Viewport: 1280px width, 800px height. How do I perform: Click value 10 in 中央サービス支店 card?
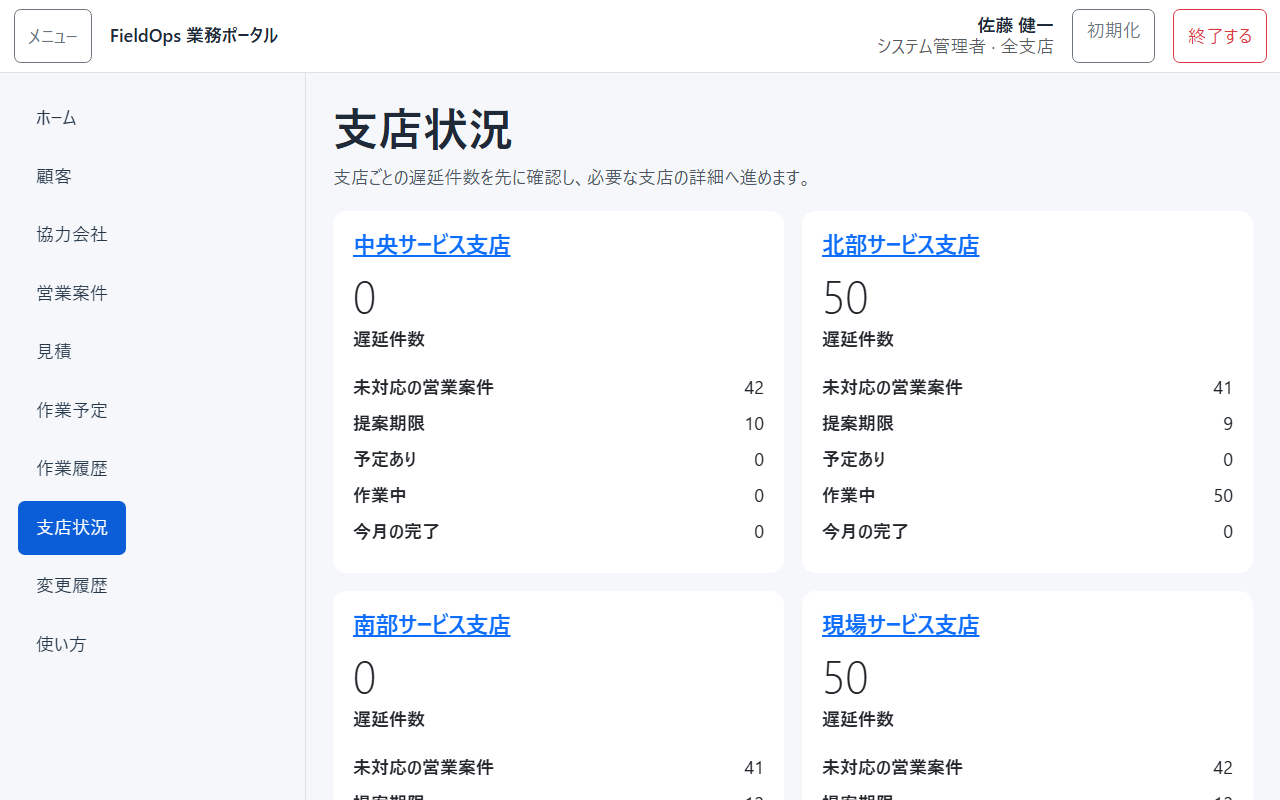754,424
